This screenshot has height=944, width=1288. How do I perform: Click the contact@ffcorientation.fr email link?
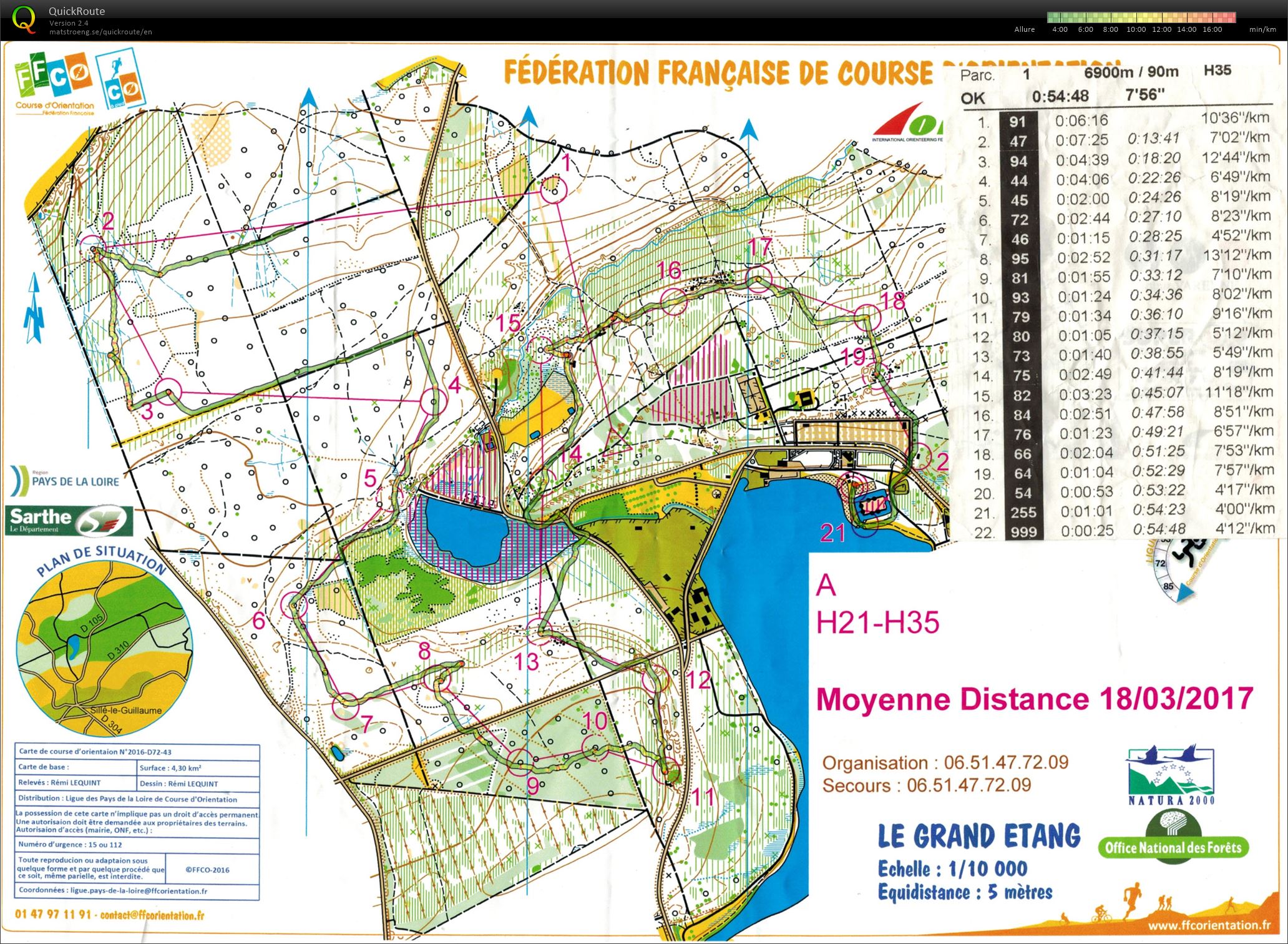(x=152, y=915)
